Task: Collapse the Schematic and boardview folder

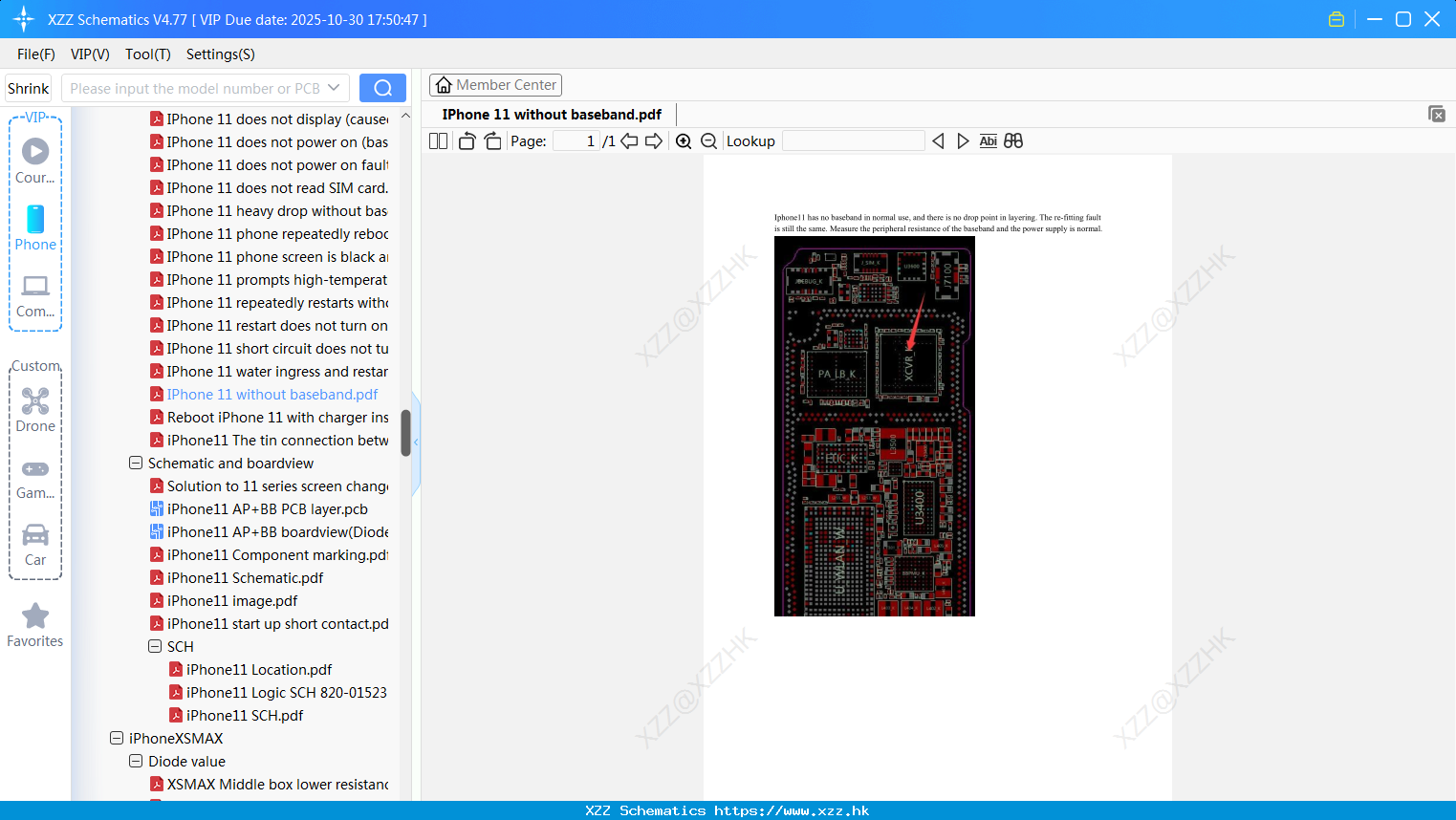Action: click(136, 463)
